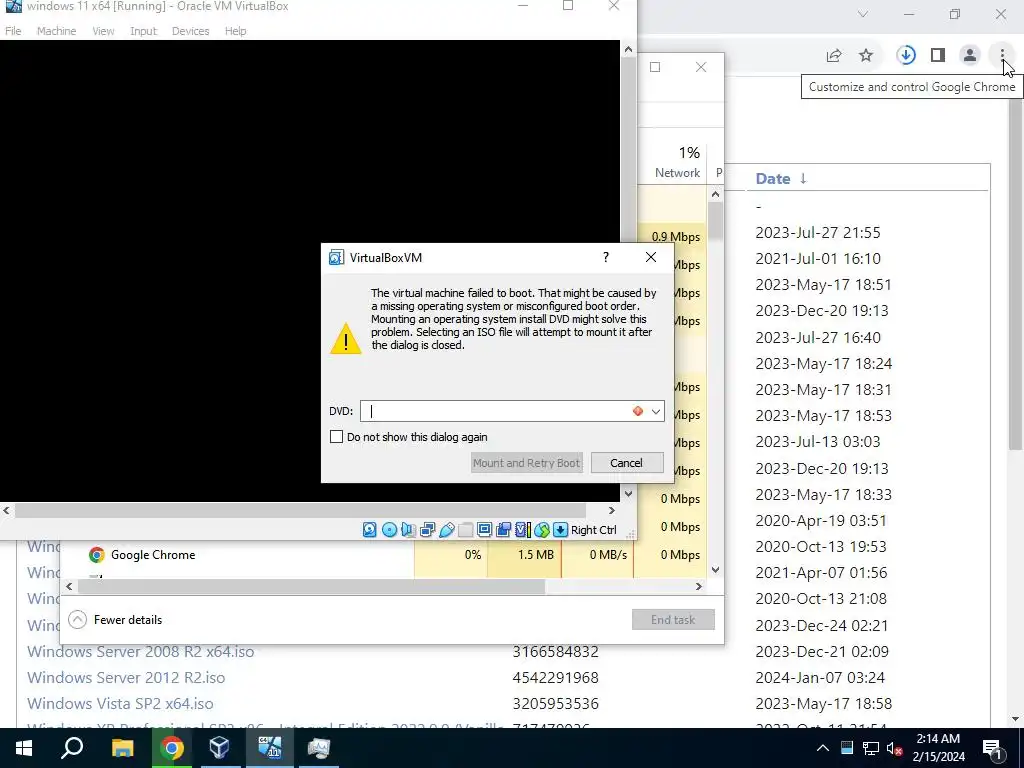This screenshot has width=1024, height=768.
Task: Enable 'Do not show this dialog again' checkbox
Action: pyautogui.click(x=336, y=437)
